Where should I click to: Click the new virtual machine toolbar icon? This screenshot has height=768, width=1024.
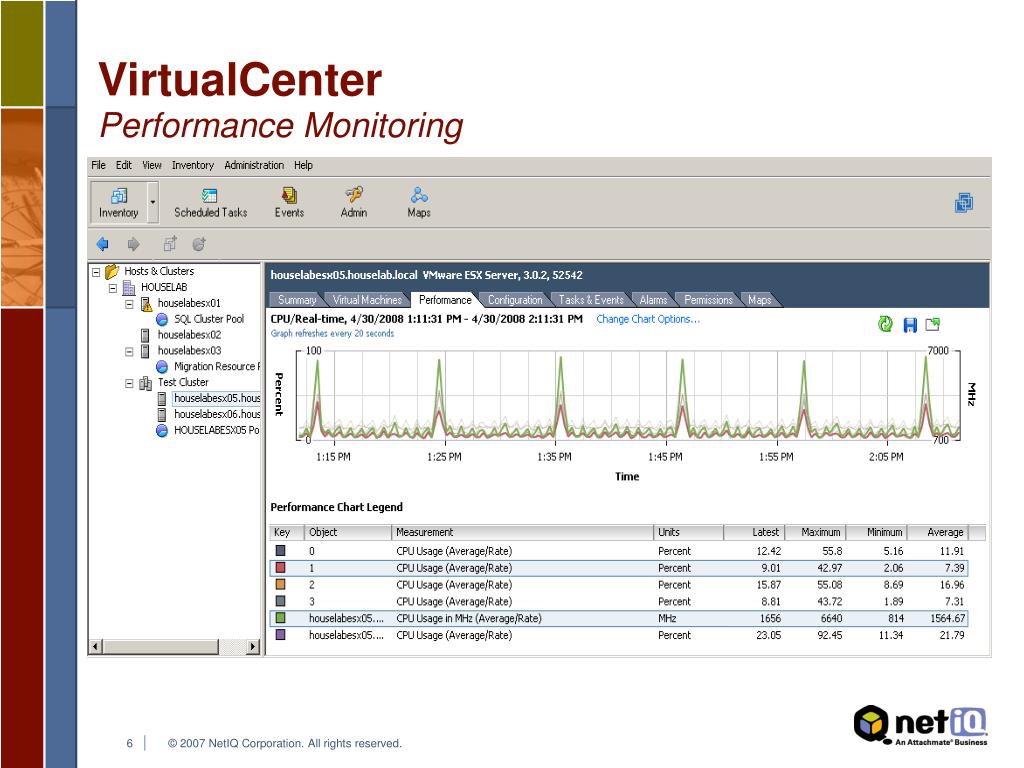[x=170, y=244]
